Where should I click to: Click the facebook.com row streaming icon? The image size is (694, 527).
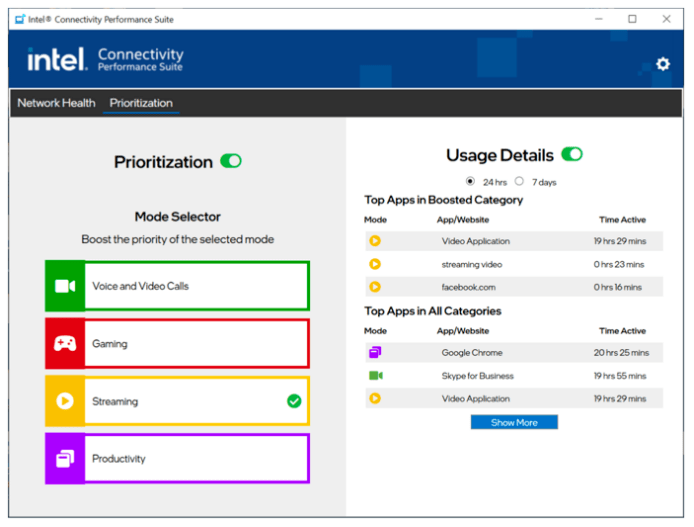click(375, 287)
